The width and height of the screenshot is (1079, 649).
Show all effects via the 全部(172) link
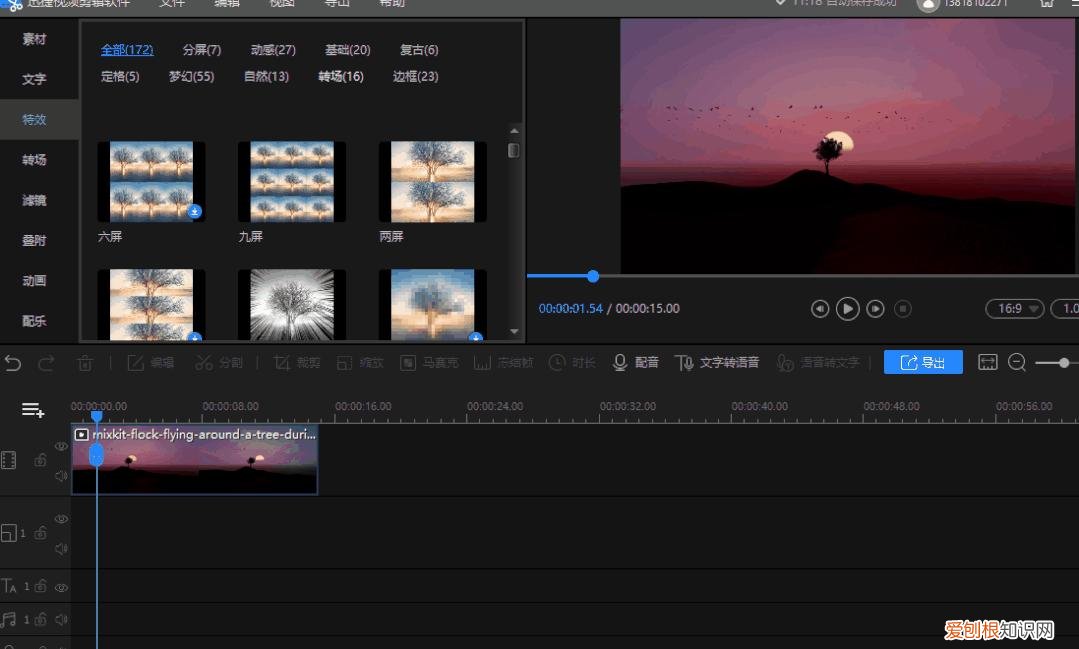click(127, 50)
